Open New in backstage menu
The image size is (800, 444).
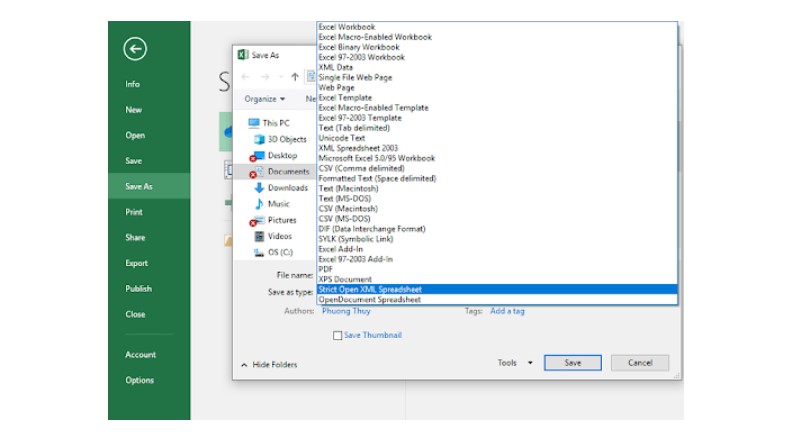[149, 110]
